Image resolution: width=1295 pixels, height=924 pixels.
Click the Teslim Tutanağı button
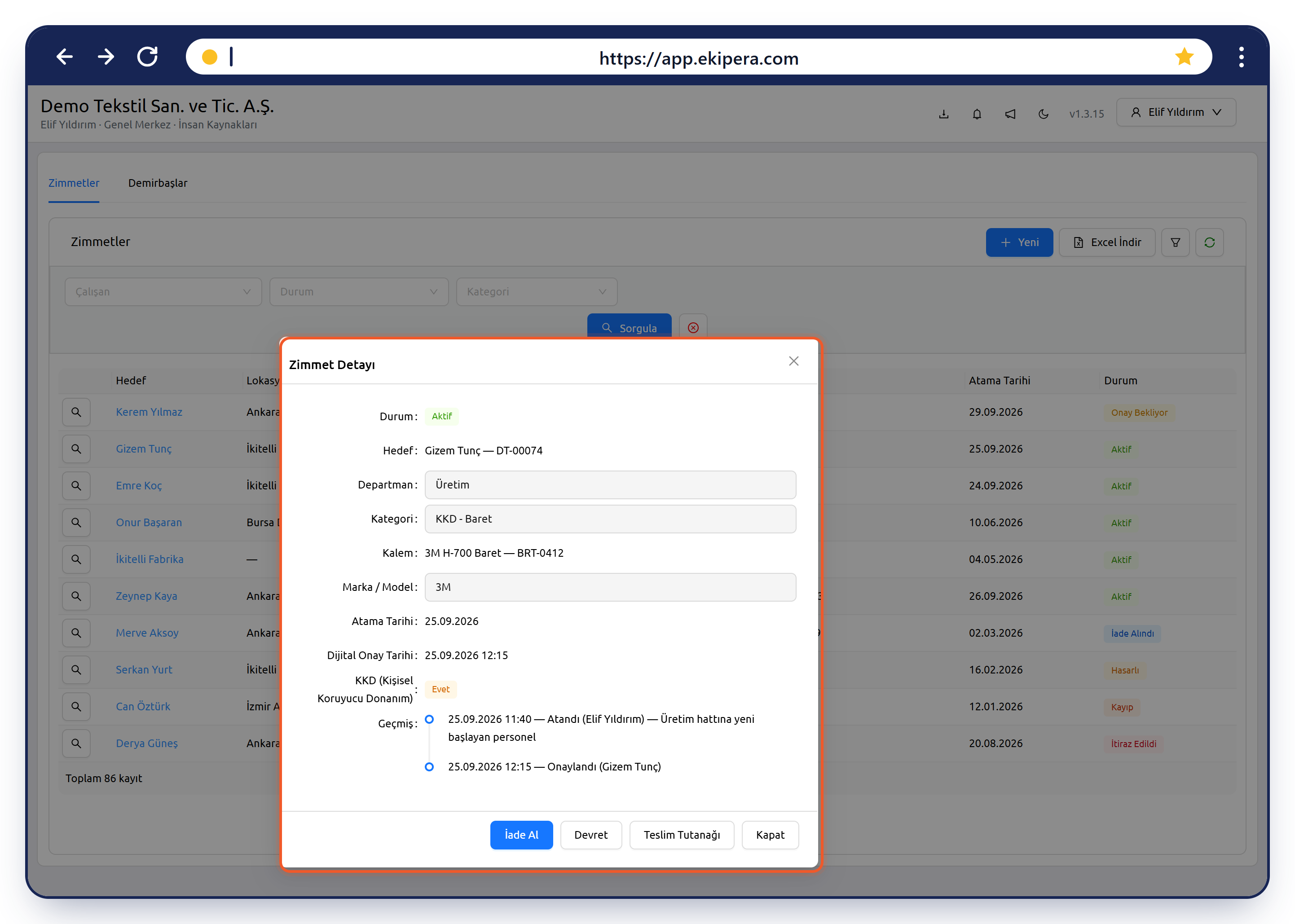pos(682,835)
